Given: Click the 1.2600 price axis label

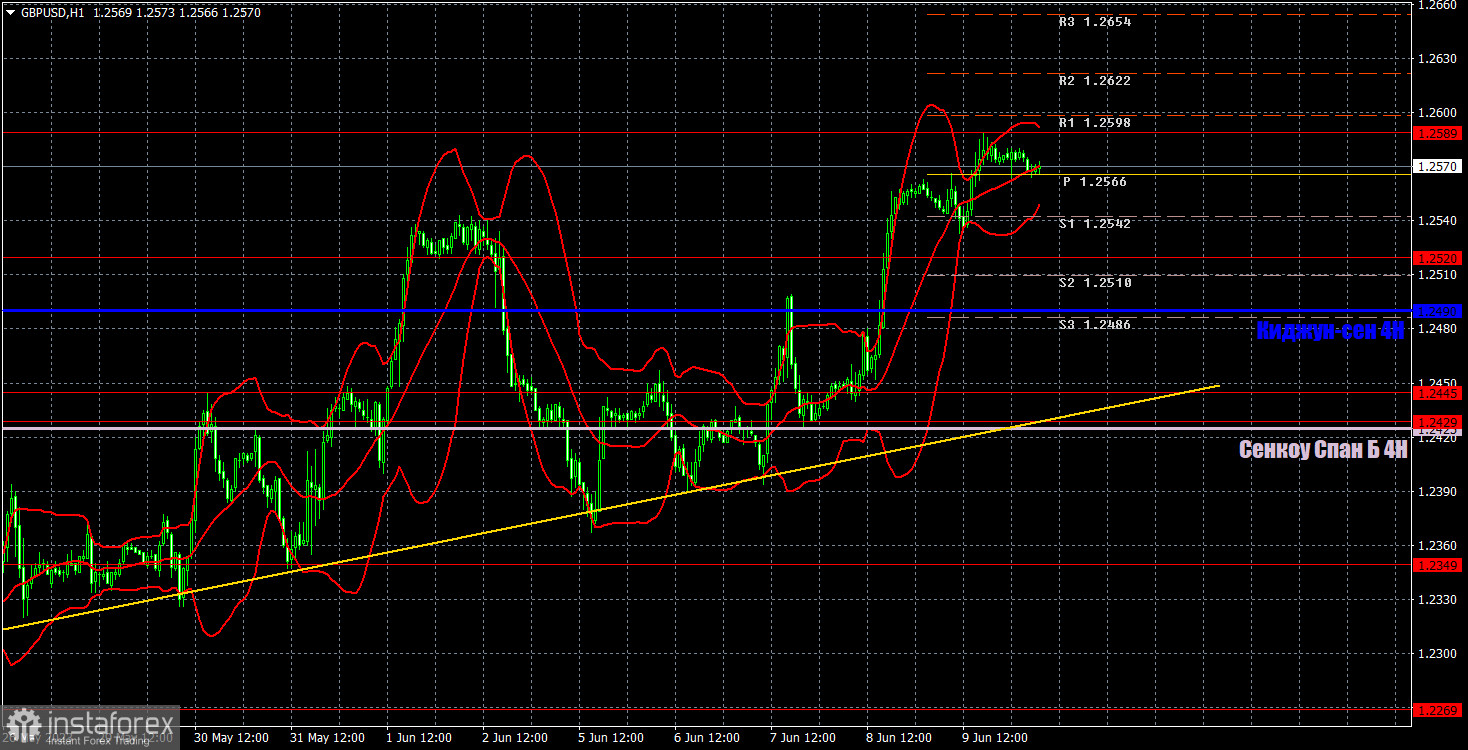Looking at the screenshot, I should point(1440,113).
